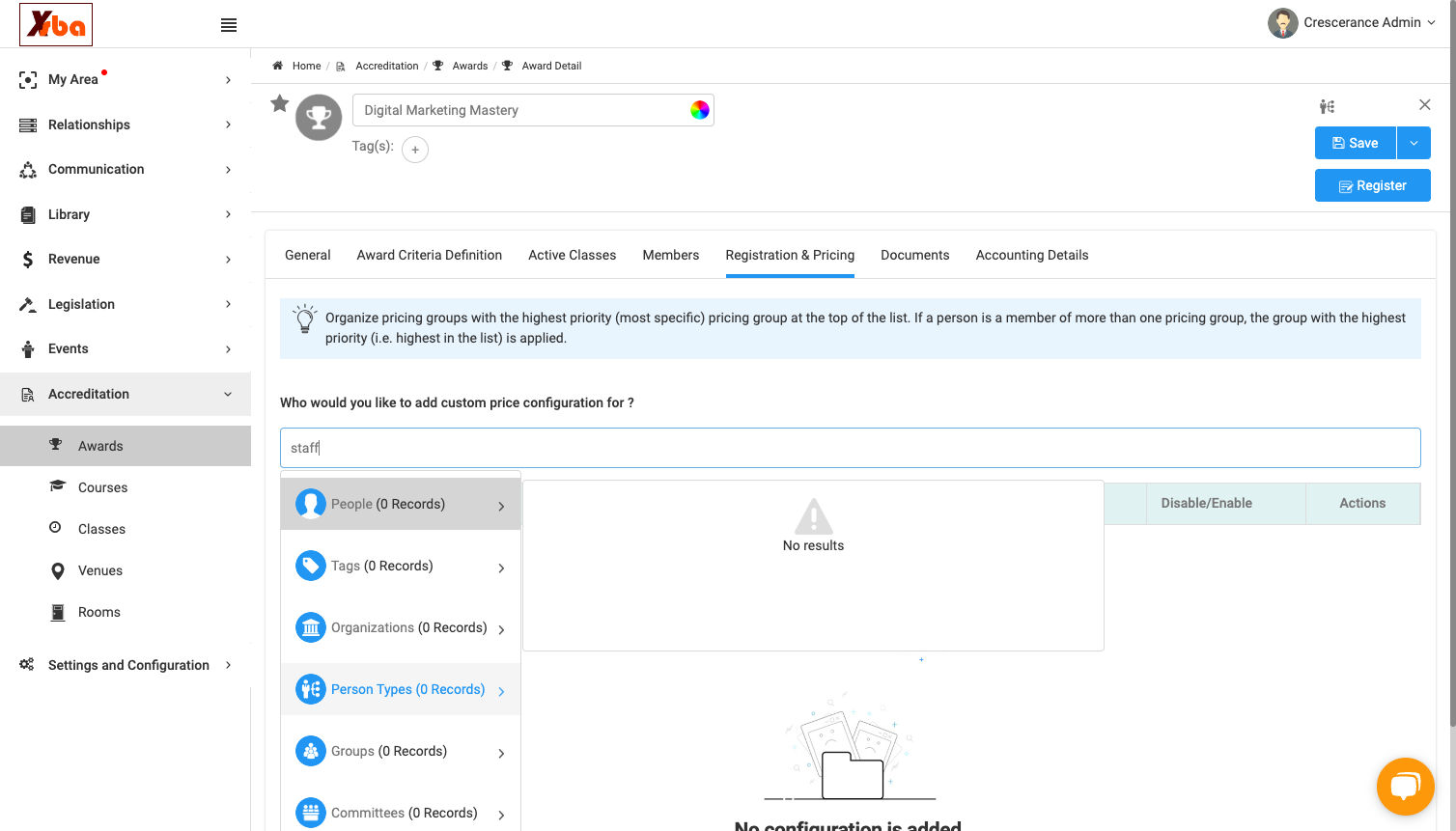Viewport: 1456px width, 831px height.
Task: Click the hamburger menu icon
Action: tap(229, 25)
